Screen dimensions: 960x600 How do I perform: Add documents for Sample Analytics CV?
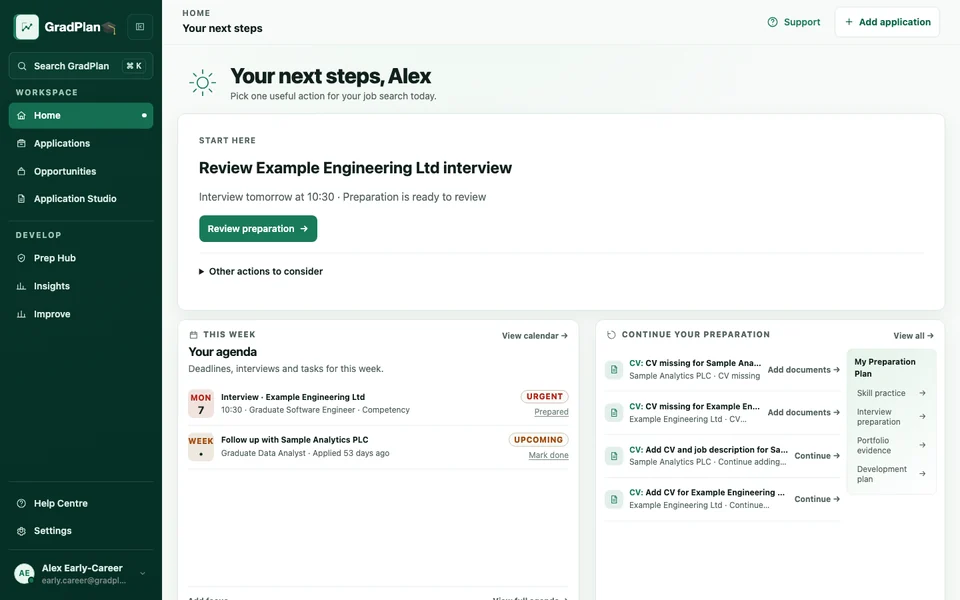click(803, 370)
